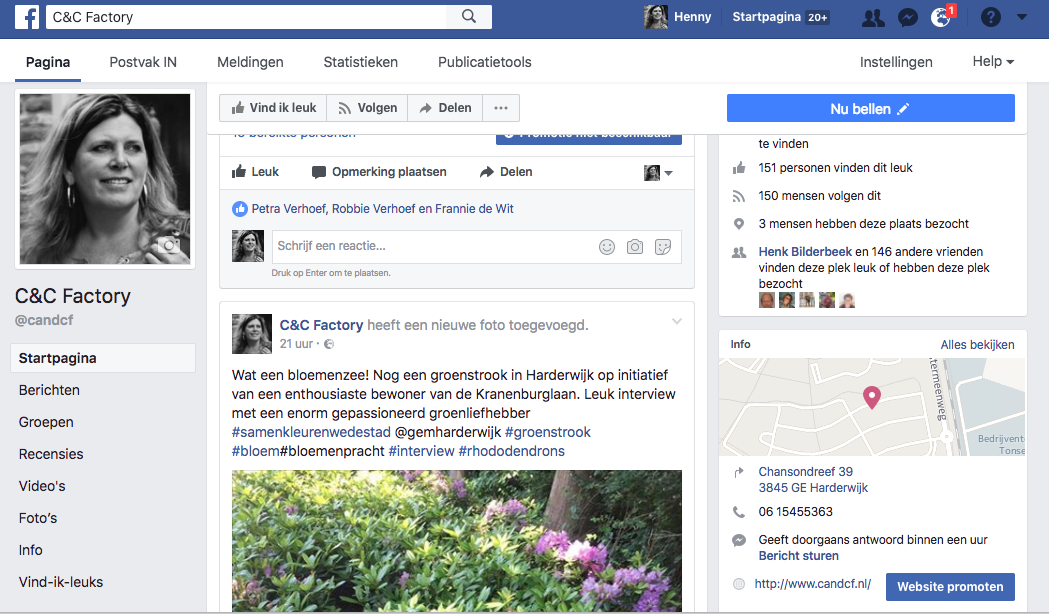Click the Bericht sturen link
Image resolution: width=1049 pixels, height=614 pixels.
coord(798,556)
